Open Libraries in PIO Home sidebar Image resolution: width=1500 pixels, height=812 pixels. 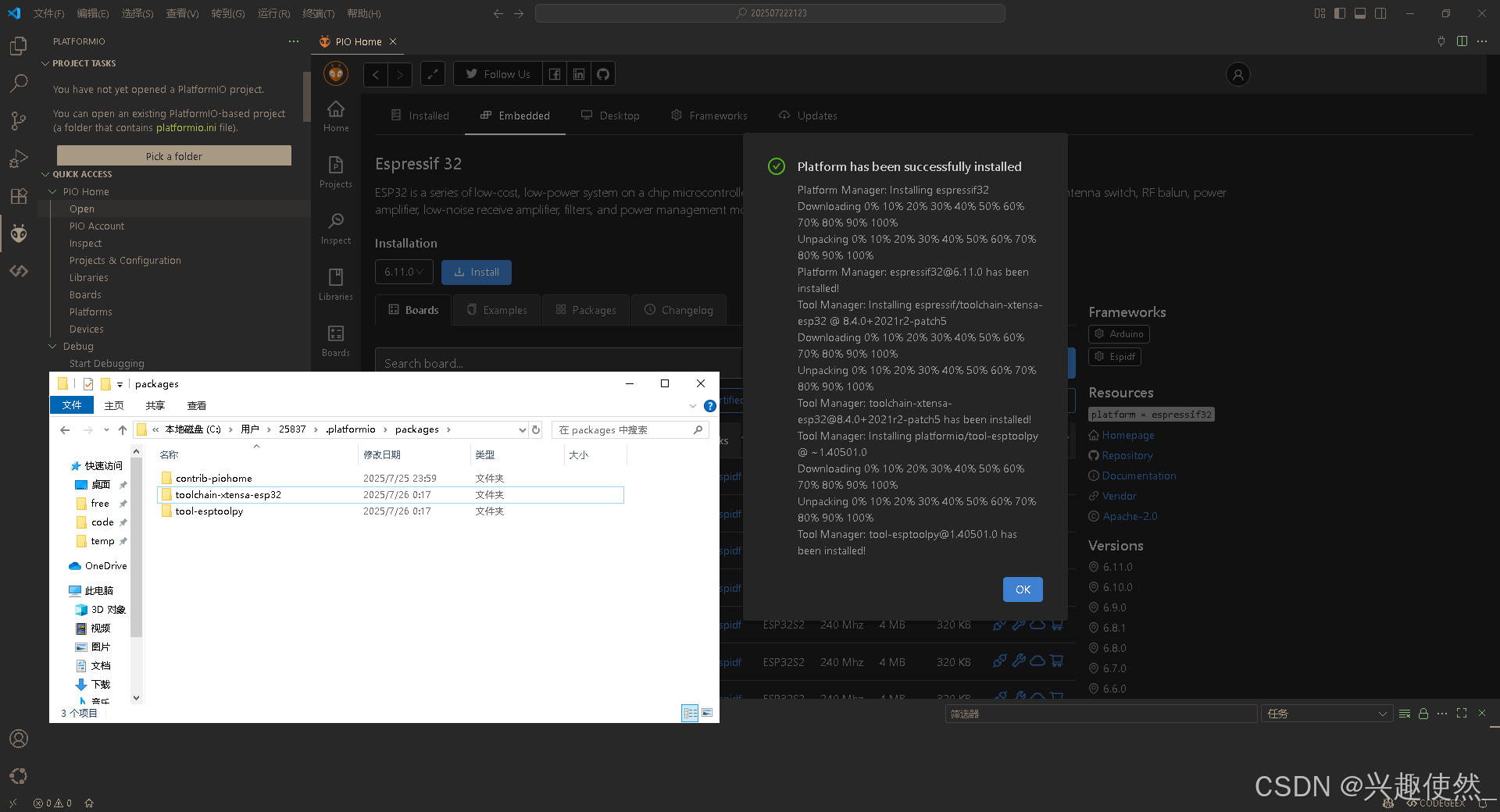pyautogui.click(x=336, y=285)
